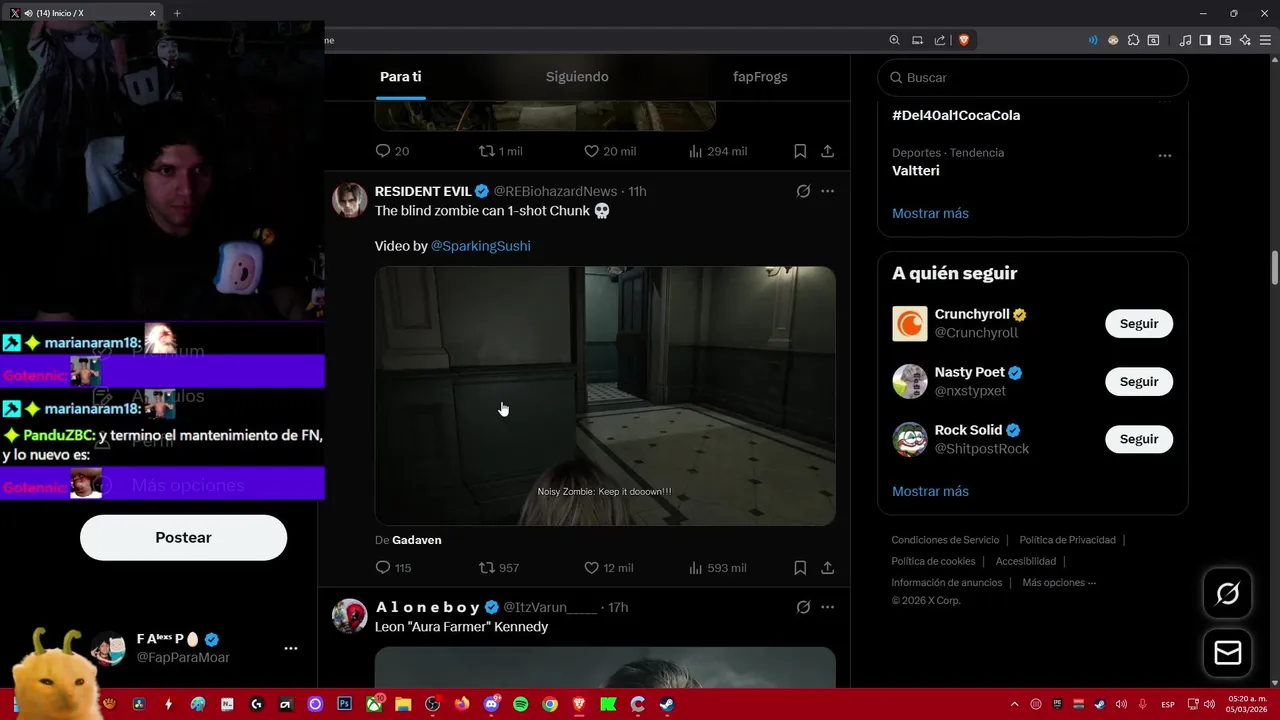Viewport: 1280px width, 720px height.
Task: Click the share page icon in address bar
Action: pyautogui.click(x=940, y=40)
